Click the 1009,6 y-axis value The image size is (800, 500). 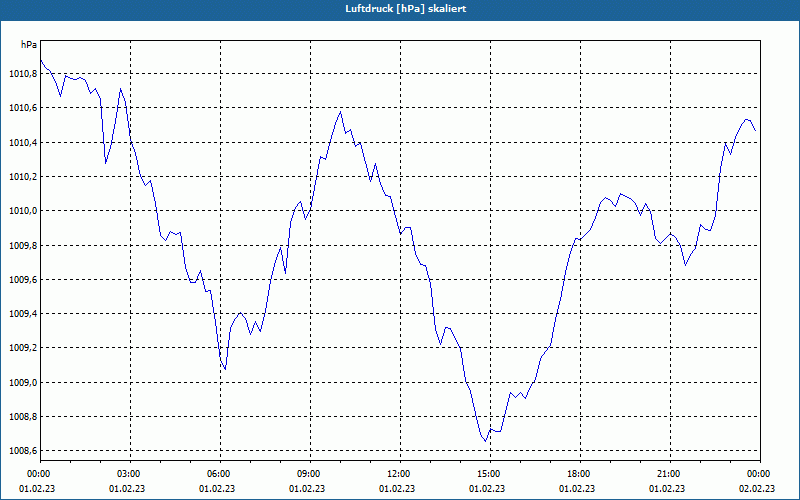tap(23, 280)
